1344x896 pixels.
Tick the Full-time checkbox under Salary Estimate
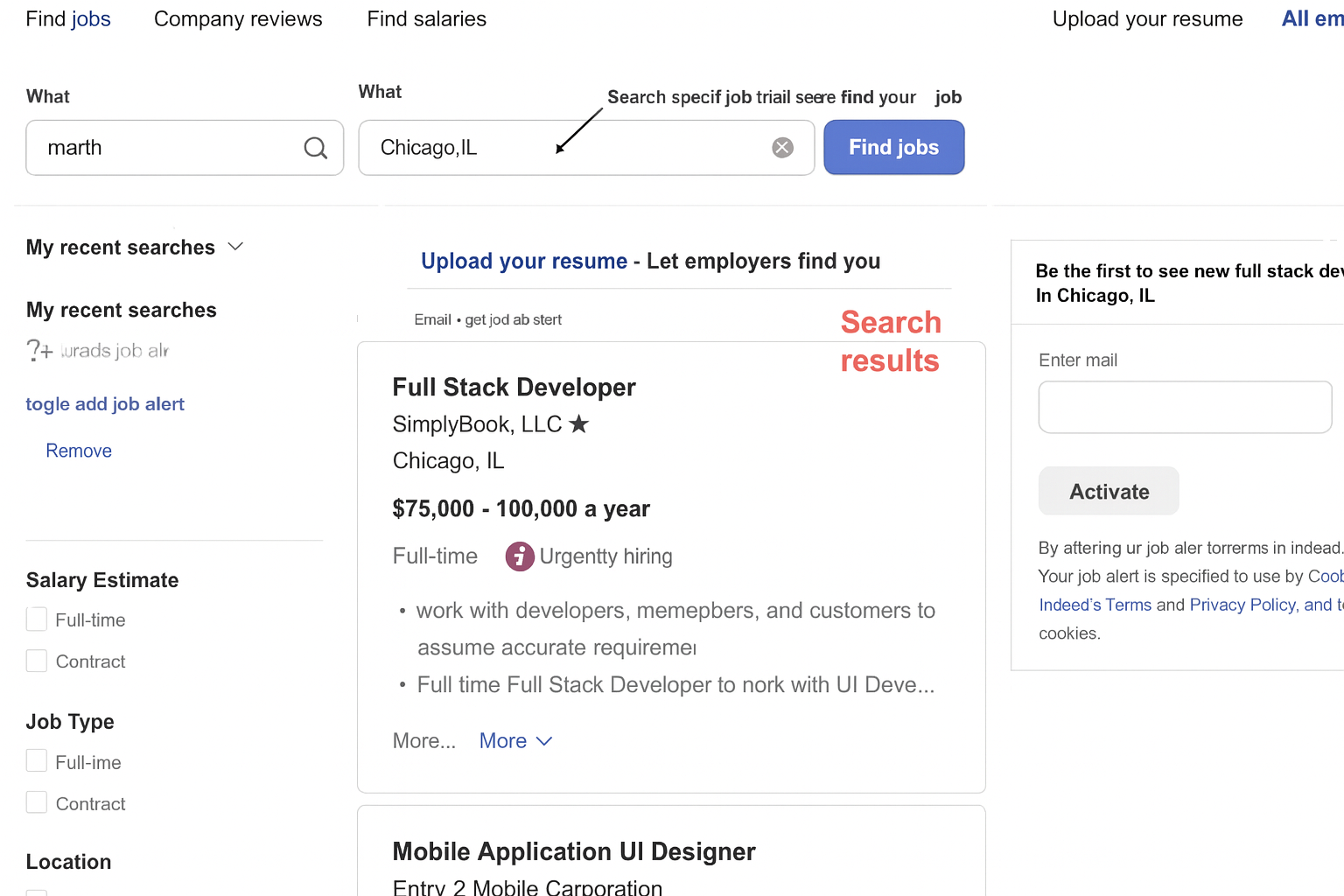[x=37, y=619]
